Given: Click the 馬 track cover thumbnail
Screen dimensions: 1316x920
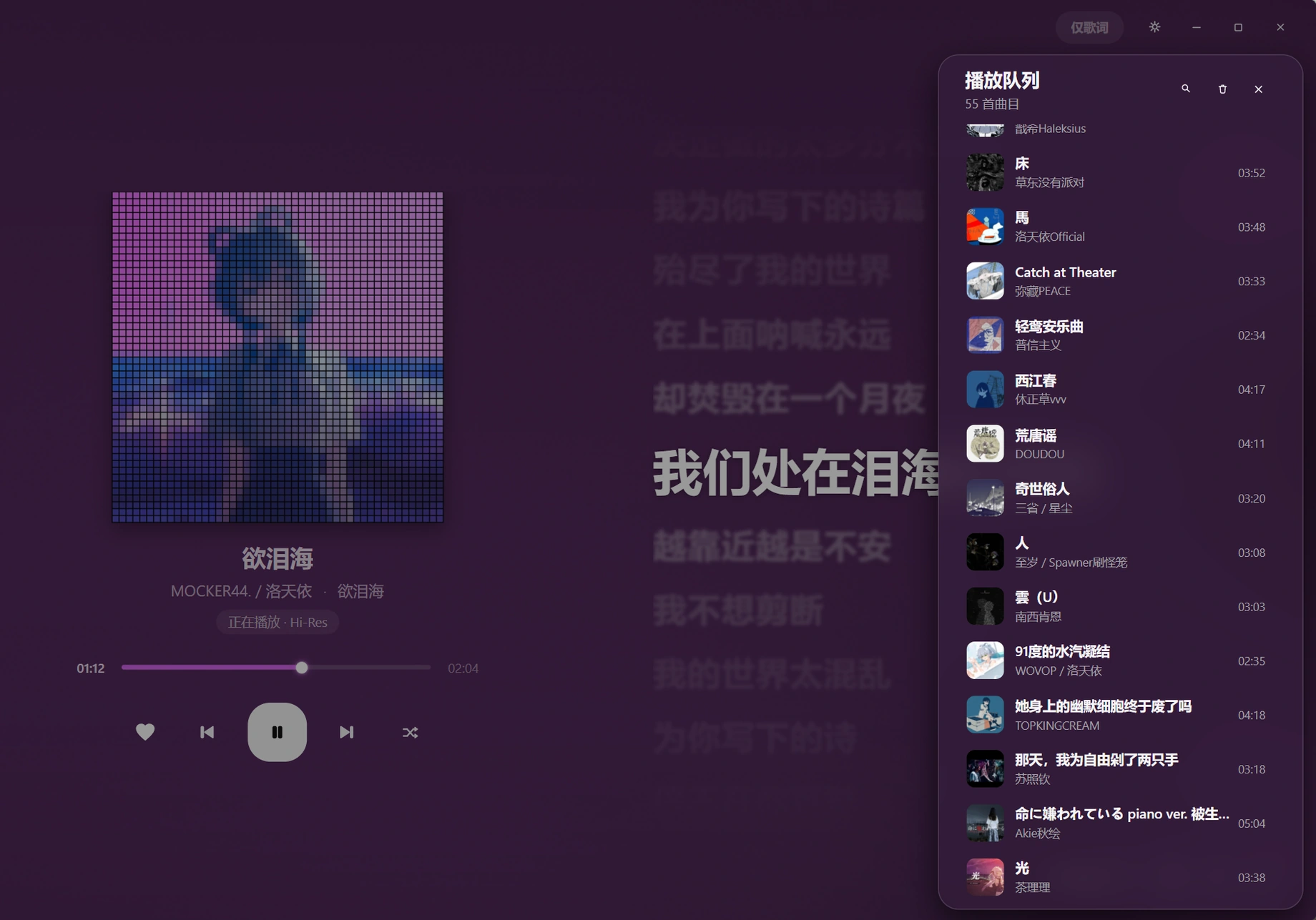Looking at the screenshot, I should coord(985,227).
